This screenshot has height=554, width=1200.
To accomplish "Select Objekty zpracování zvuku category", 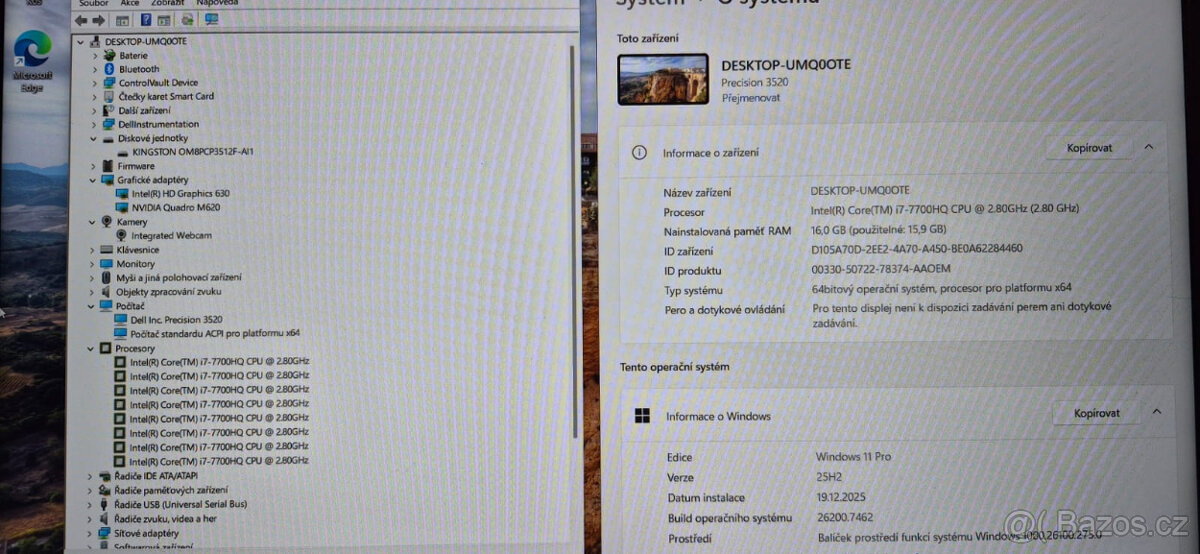I will tap(168, 291).
